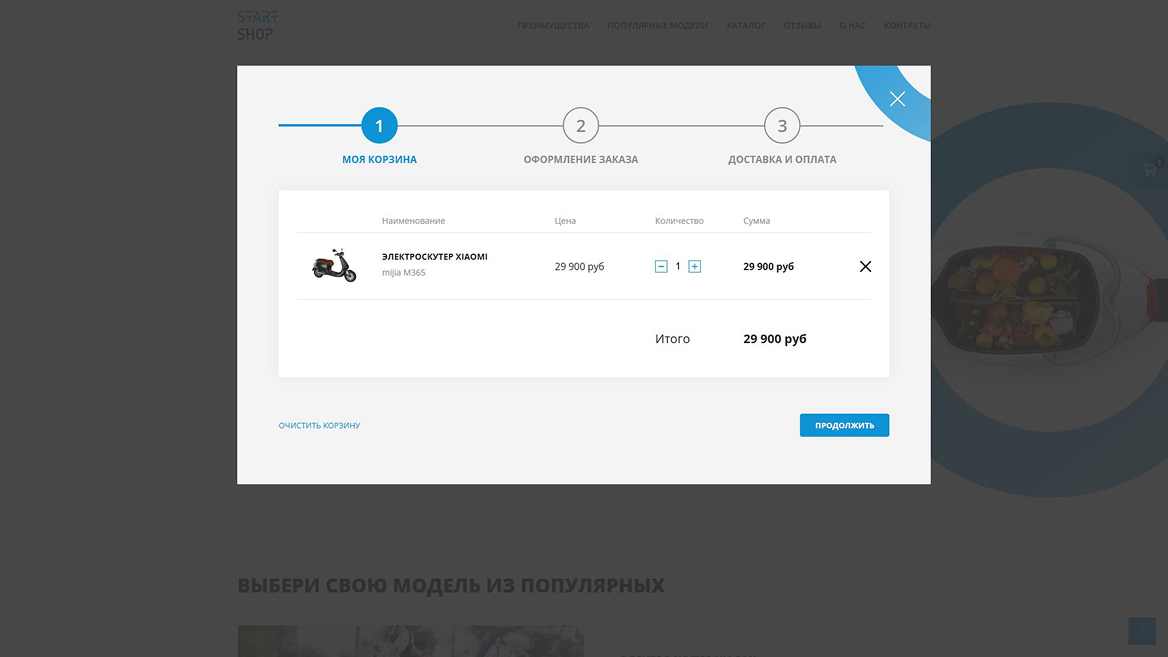Click the electric scooter product thumbnail
This screenshot has height=657, width=1168.
[x=333, y=264]
